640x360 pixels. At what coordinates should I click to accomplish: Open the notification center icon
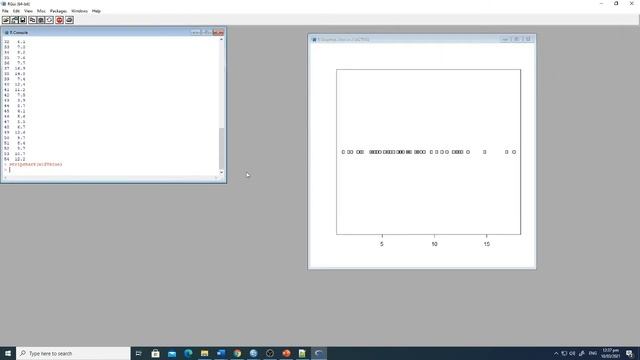[x=629, y=353]
